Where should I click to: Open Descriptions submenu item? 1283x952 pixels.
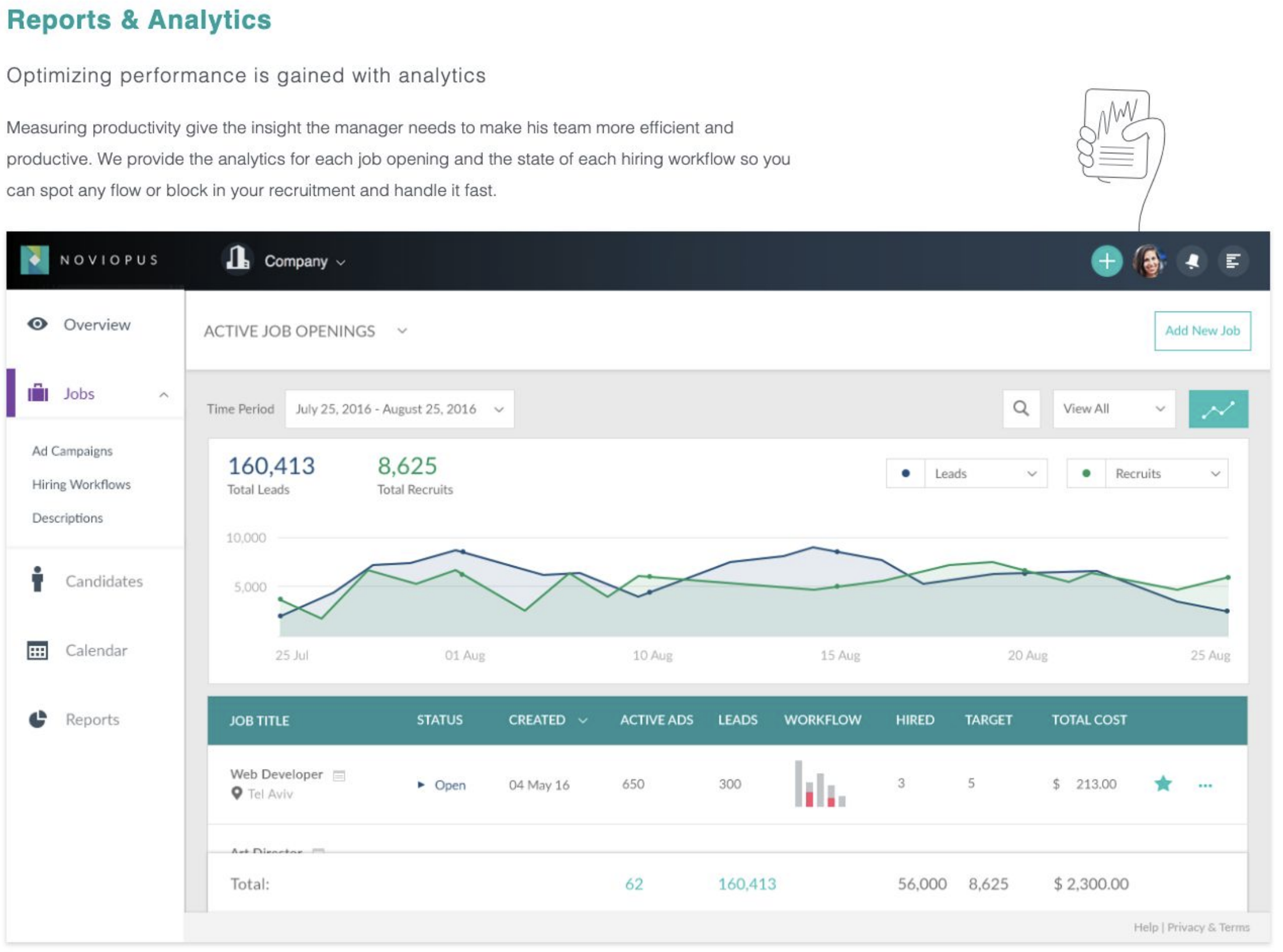67,517
